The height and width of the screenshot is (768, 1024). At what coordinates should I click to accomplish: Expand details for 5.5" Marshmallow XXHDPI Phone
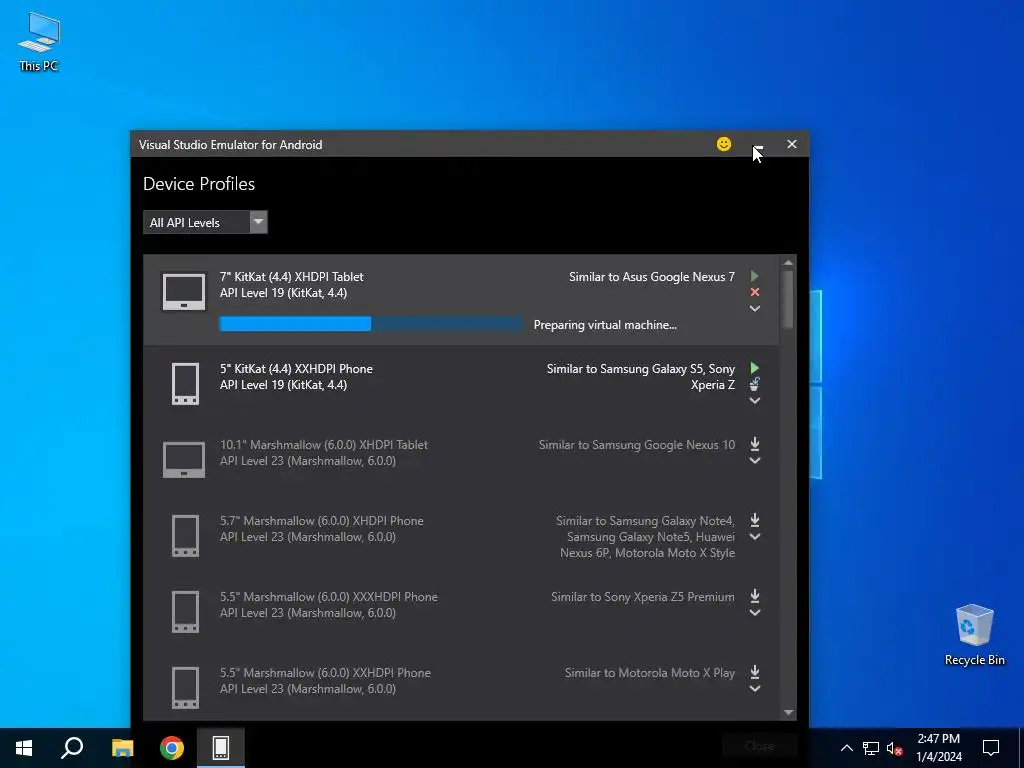pyautogui.click(x=754, y=688)
